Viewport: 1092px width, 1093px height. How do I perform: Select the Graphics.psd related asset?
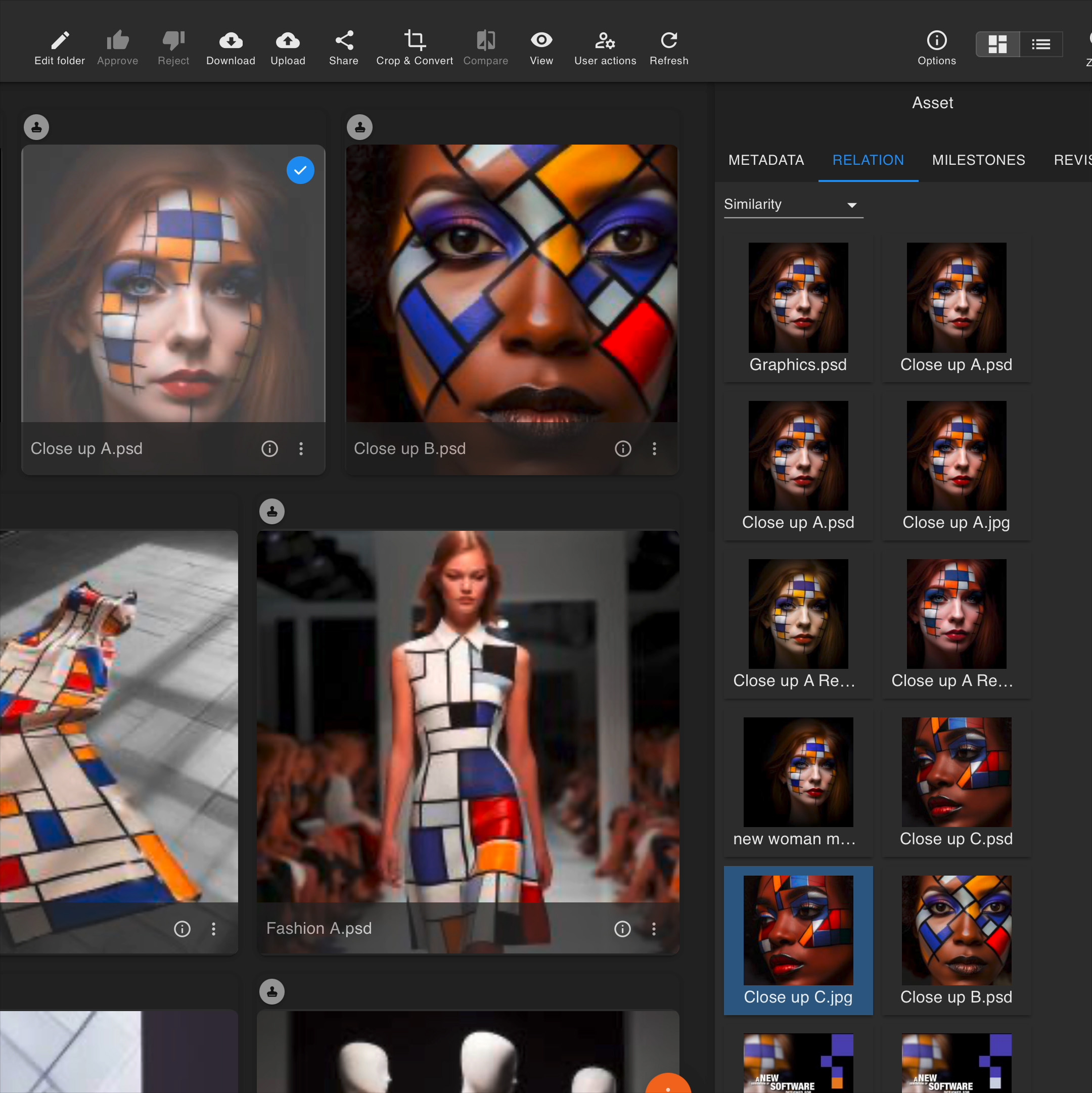coord(798,308)
